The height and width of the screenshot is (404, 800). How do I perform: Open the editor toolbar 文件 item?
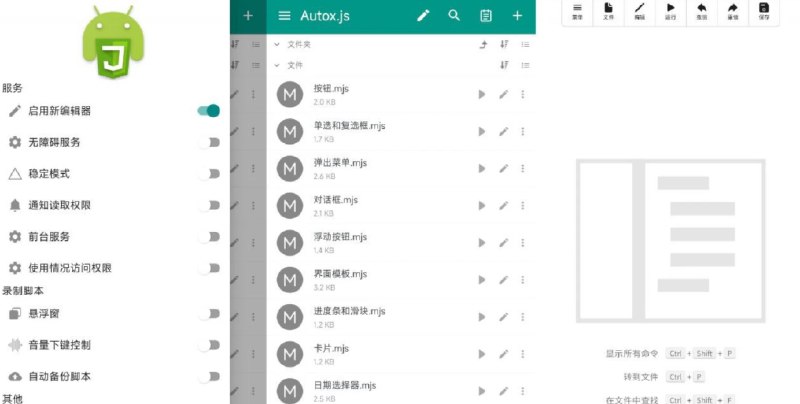pos(608,11)
